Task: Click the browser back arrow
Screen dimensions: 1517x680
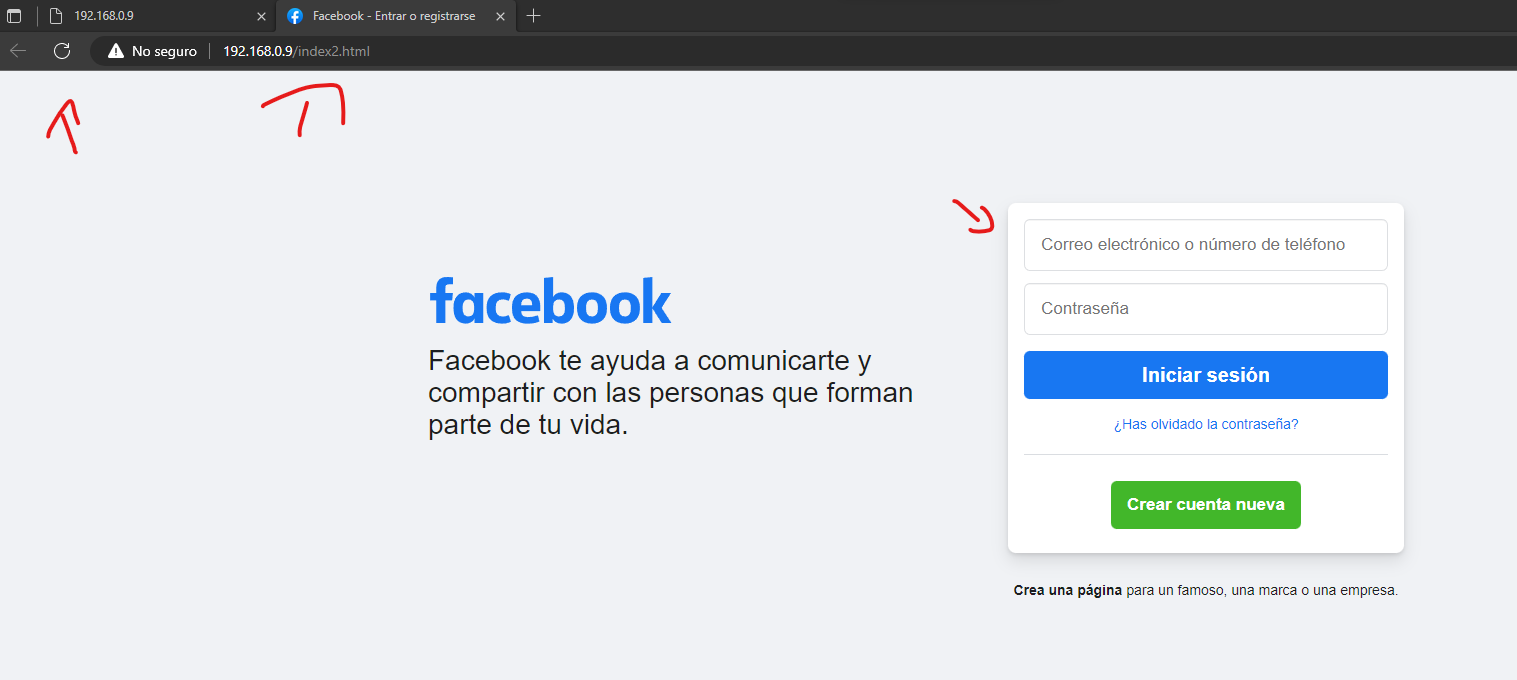Action: click(18, 51)
